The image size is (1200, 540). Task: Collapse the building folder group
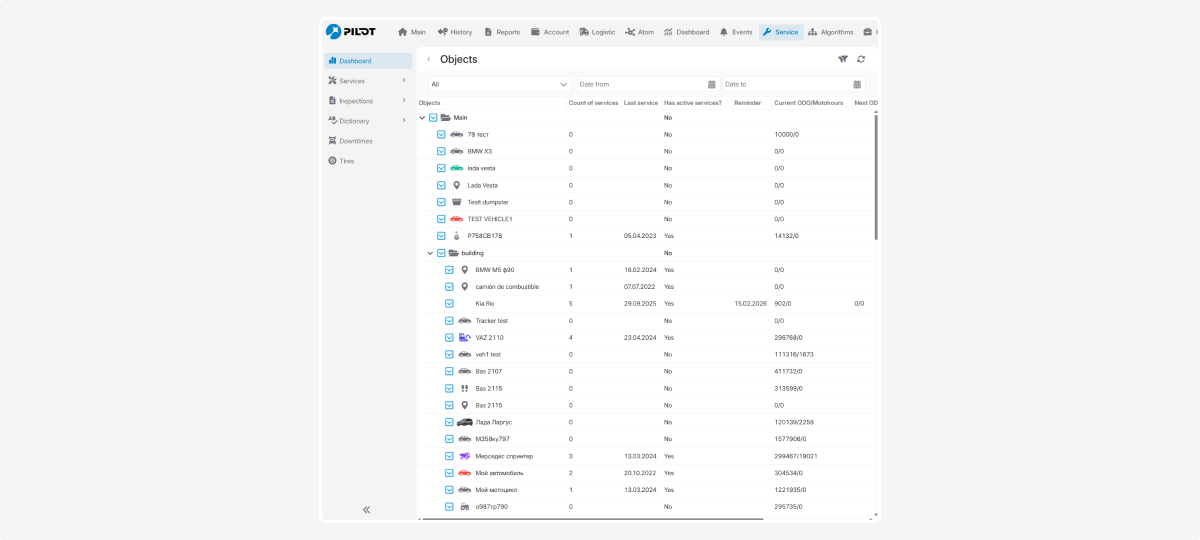pyautogui.click(x=430, y=253)
